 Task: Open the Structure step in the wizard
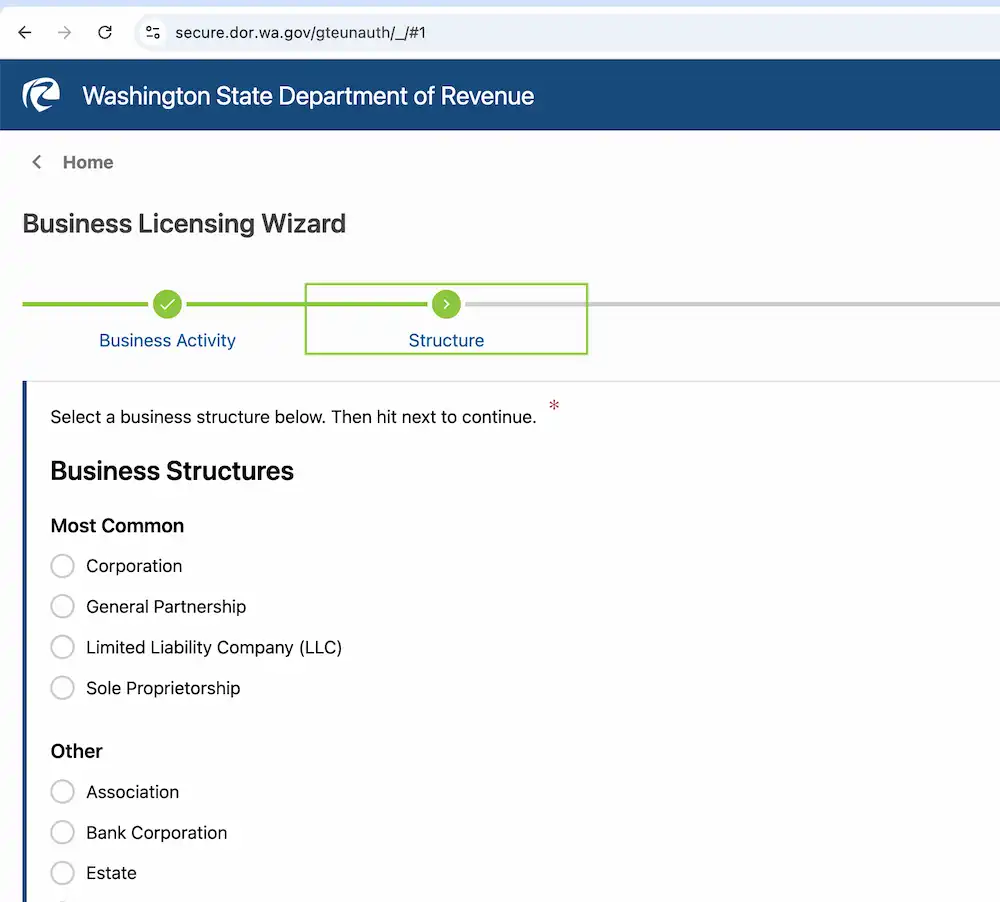446,340
